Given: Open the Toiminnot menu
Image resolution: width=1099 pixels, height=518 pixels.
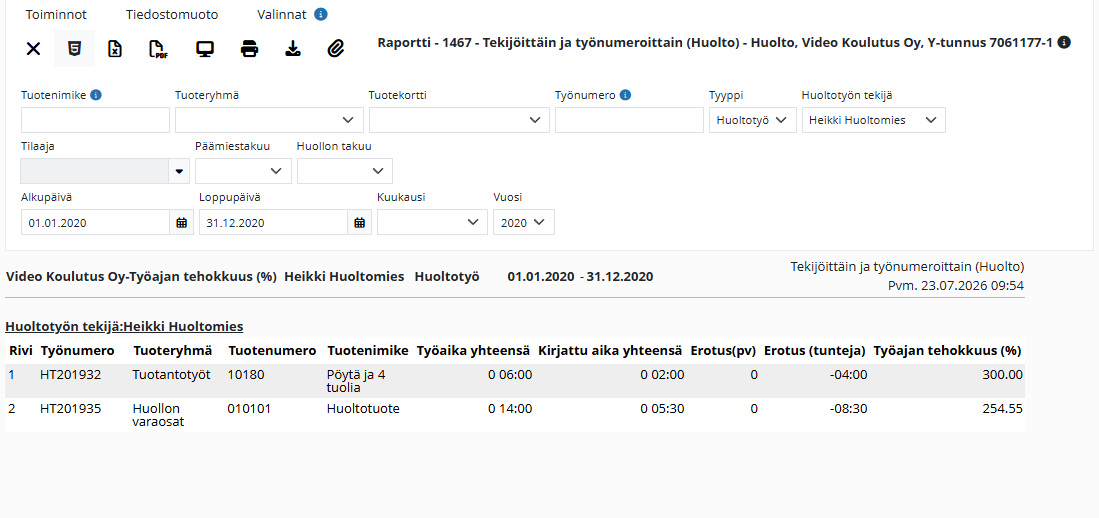Looking at the screenshot, I should [56, 15].
